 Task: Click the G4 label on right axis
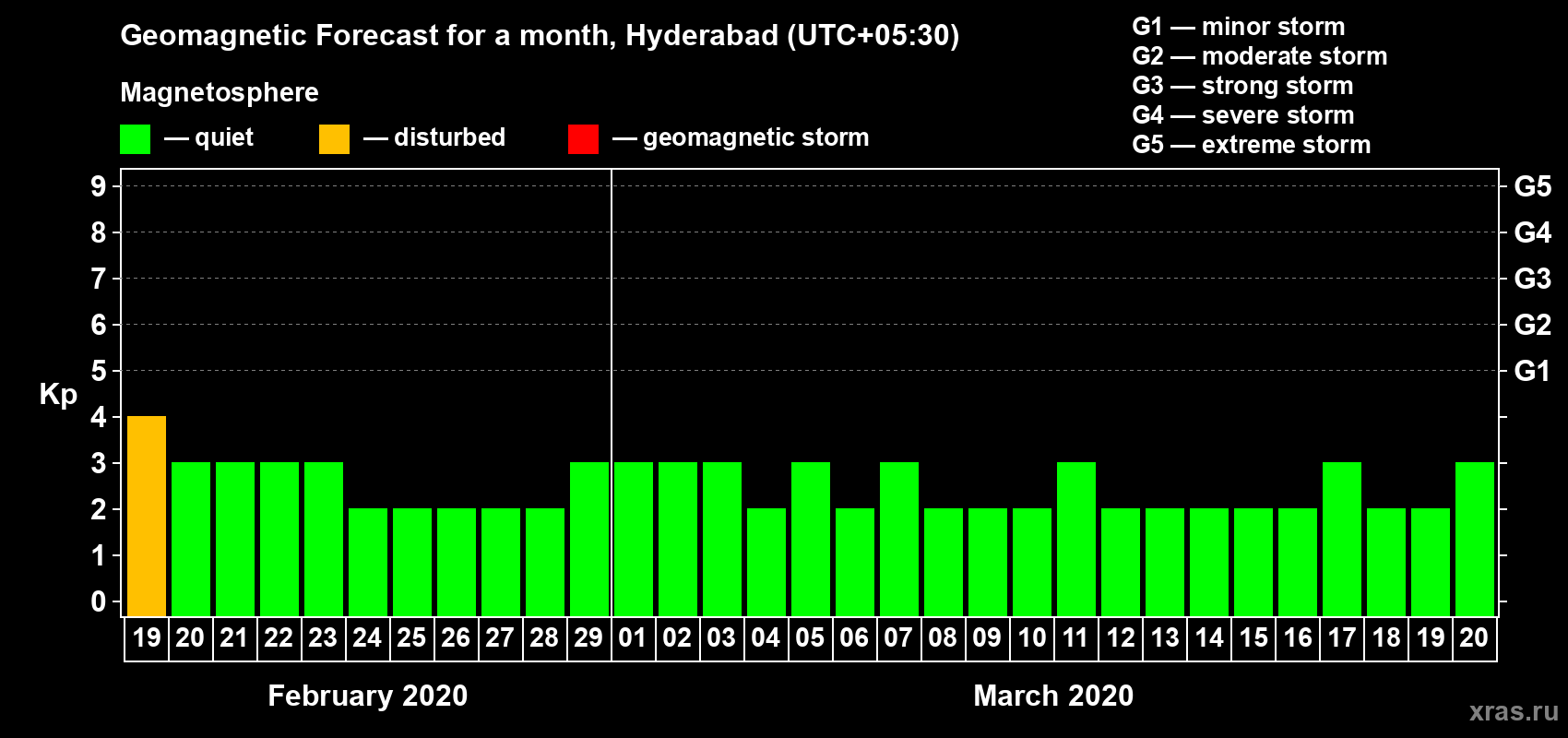tap(1532, 232)
